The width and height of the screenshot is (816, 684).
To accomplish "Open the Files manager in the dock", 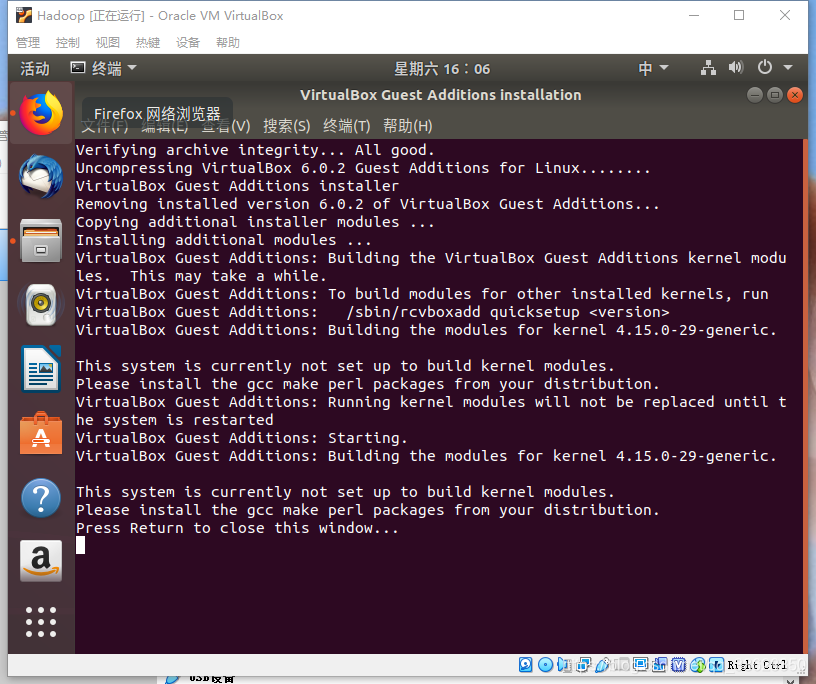I will tap(41, 240).
